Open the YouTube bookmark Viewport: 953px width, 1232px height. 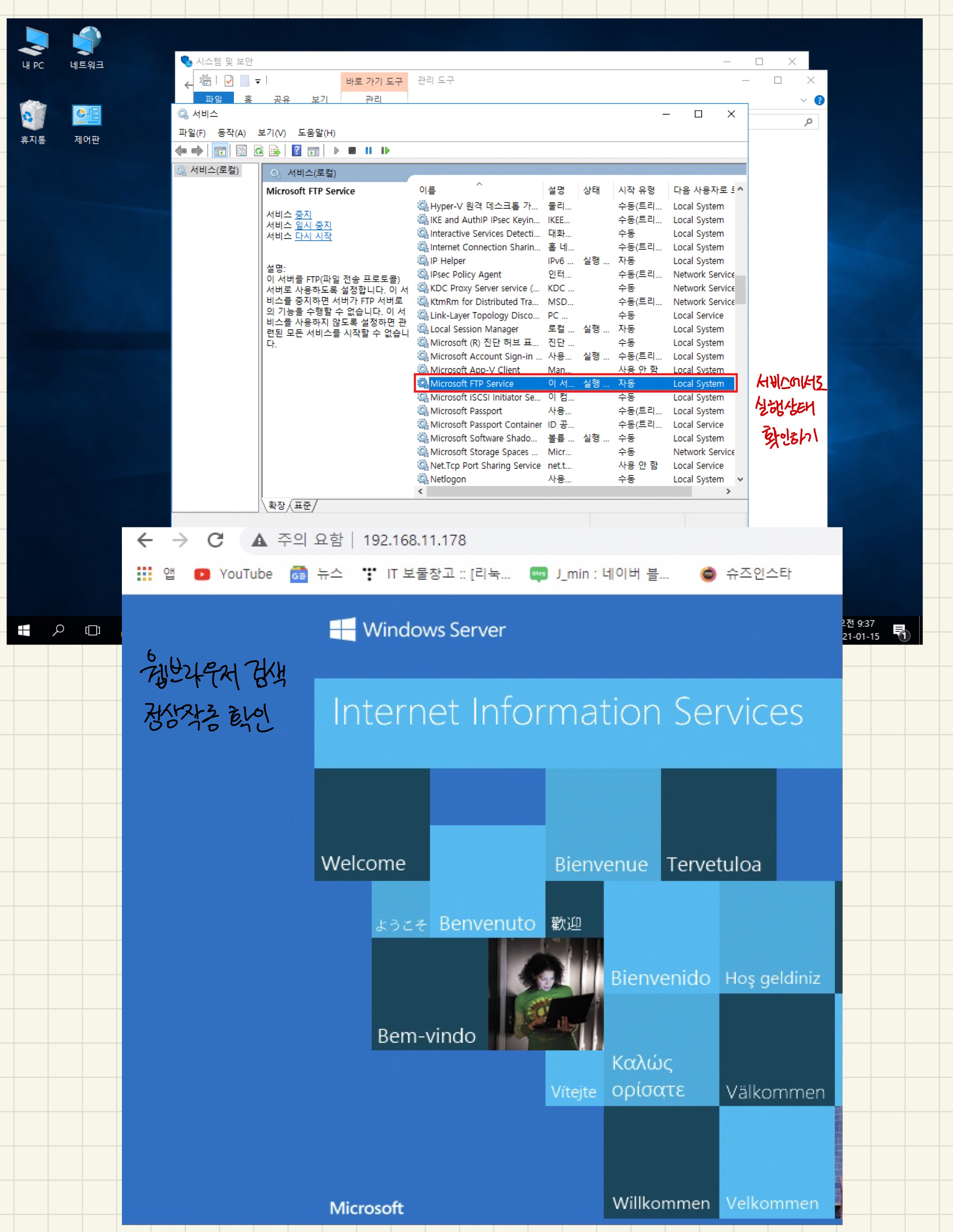[233, 574]
